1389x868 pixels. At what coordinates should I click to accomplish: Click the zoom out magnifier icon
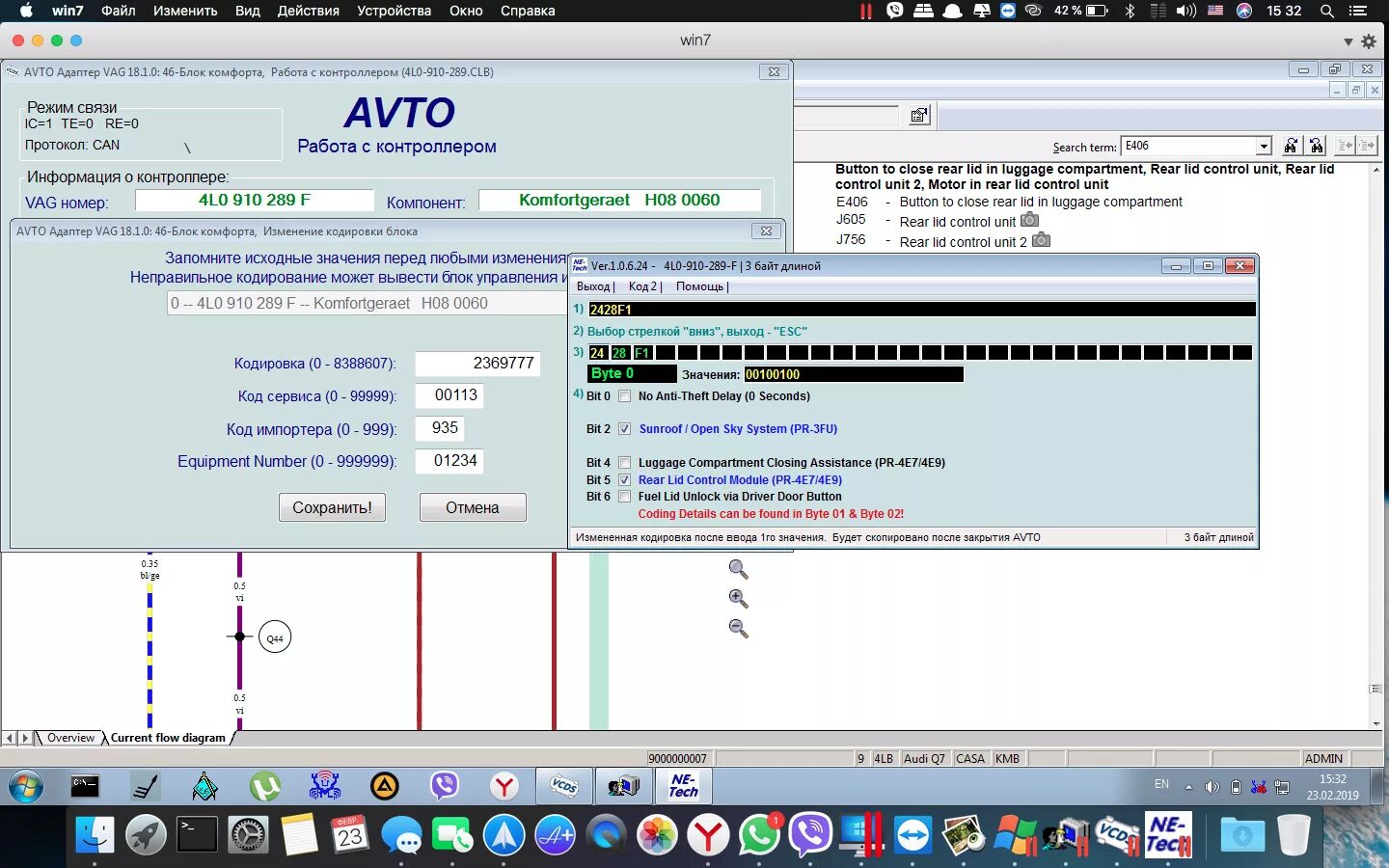[x=738, y=629]
